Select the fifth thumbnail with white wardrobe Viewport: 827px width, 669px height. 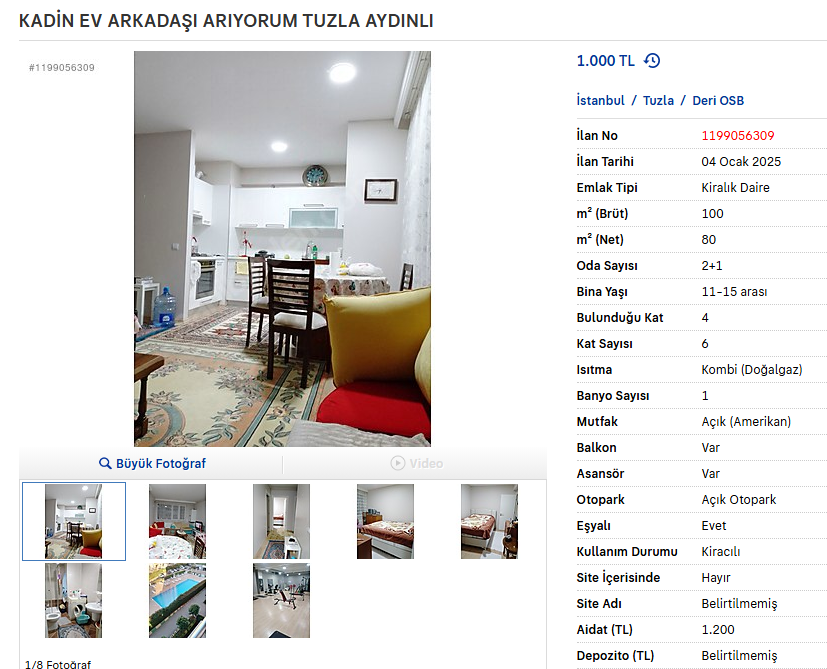click(489, 521)
